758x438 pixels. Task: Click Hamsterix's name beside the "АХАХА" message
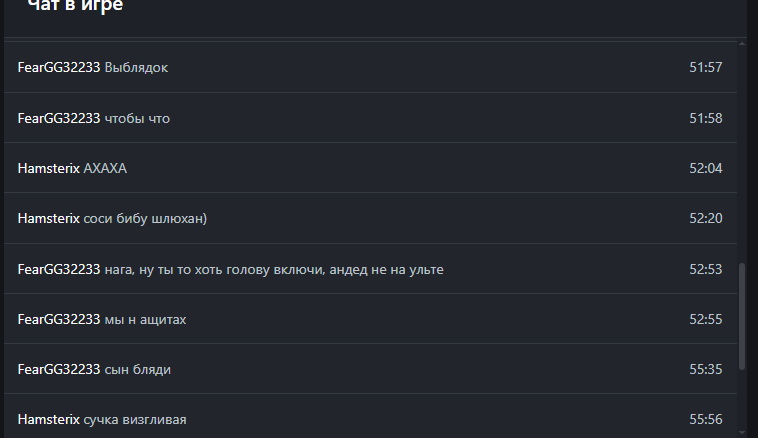click(48, 168)
